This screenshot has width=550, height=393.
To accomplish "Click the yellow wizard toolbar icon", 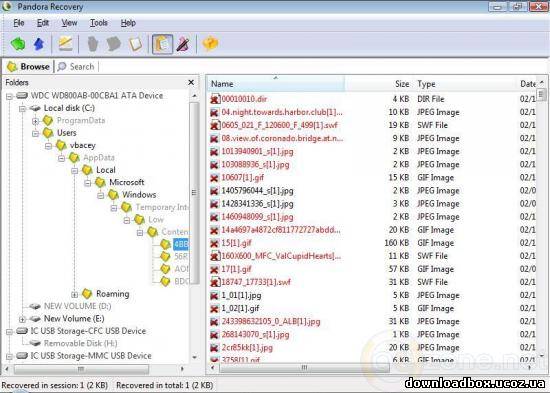I will (x=65, y=44).
